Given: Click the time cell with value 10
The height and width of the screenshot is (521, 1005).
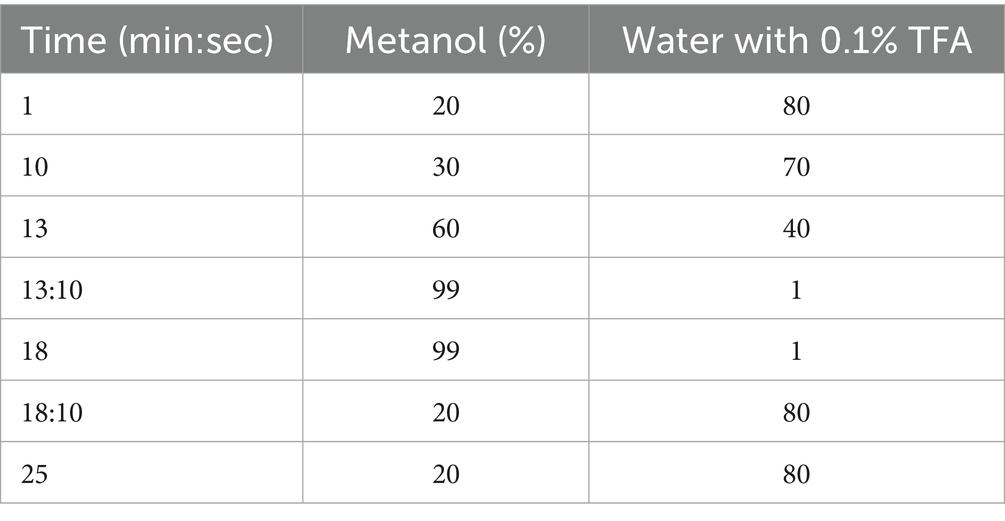Looking at the screenshot, I should pos(35,167).
